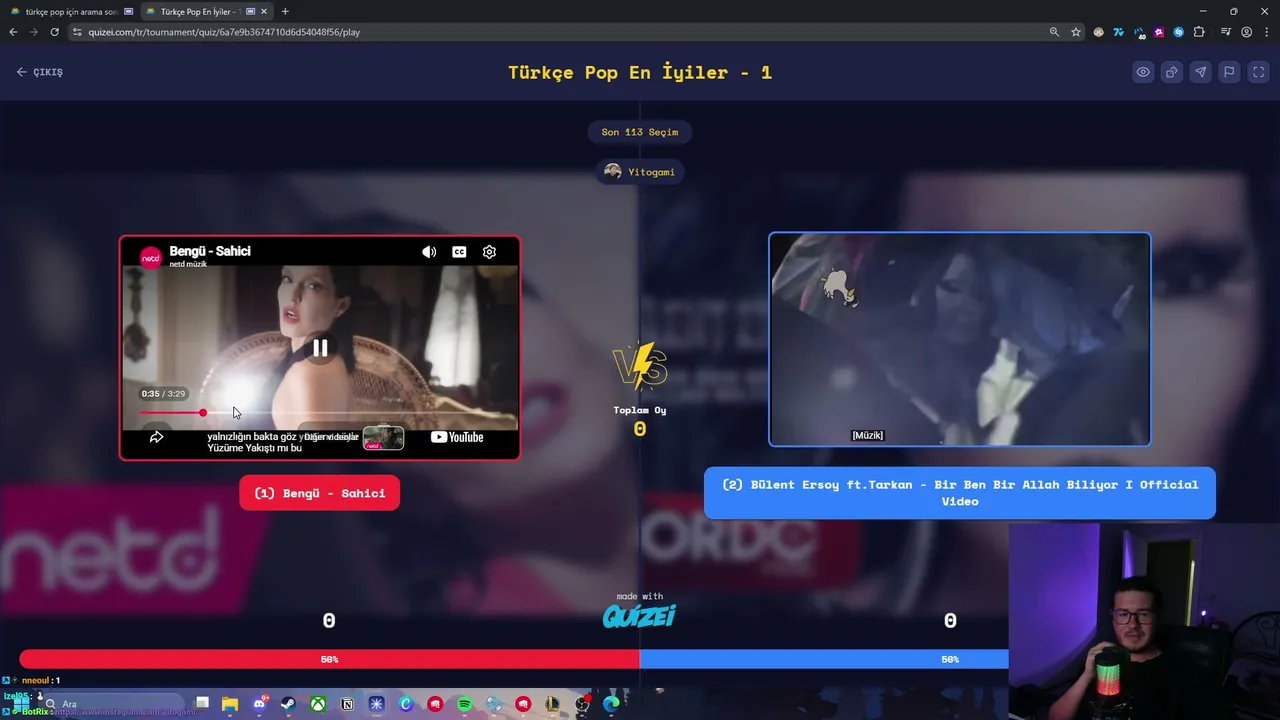This screenshot has height=720, width=1280.
Task: Click the red 50% vote bar
Action: click(x=330, y=659)
